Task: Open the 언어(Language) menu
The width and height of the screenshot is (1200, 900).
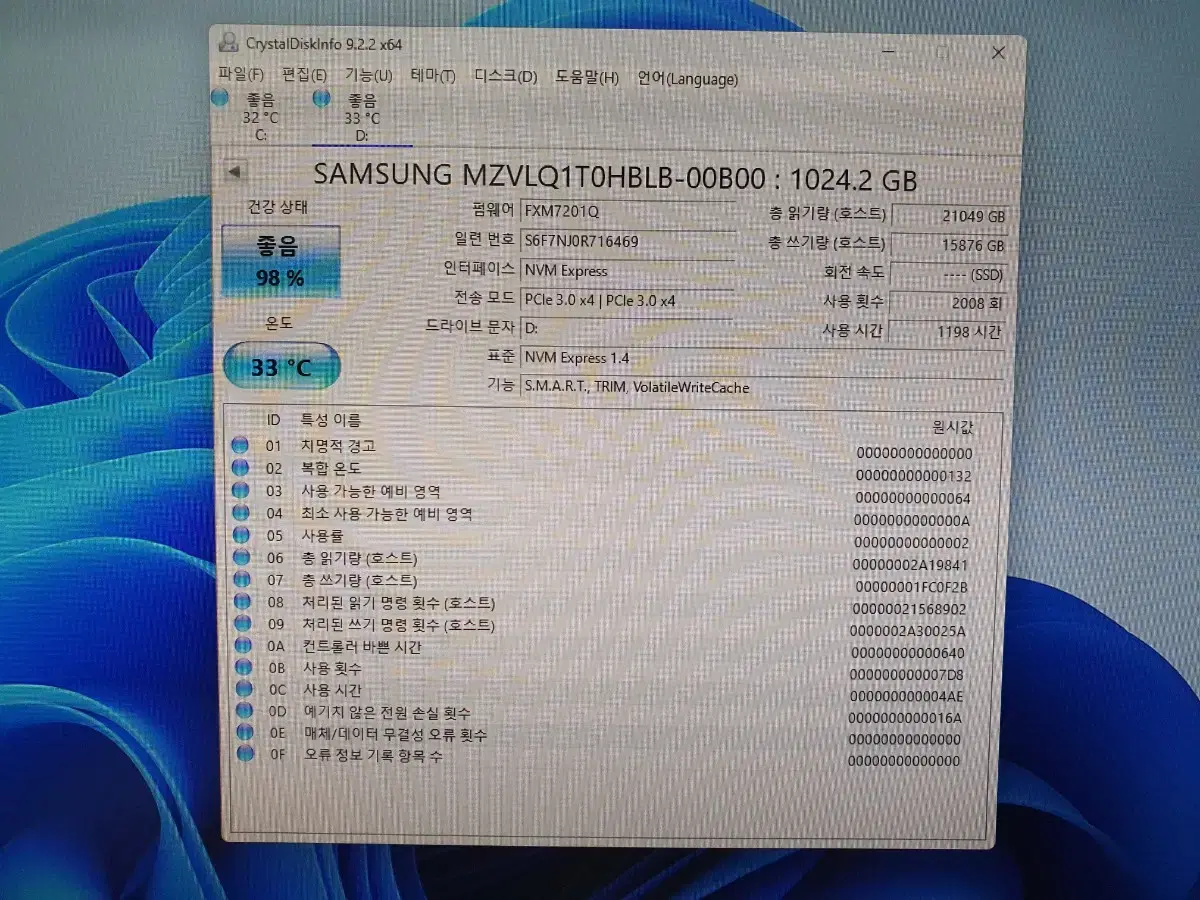Action: pos(688,79)
